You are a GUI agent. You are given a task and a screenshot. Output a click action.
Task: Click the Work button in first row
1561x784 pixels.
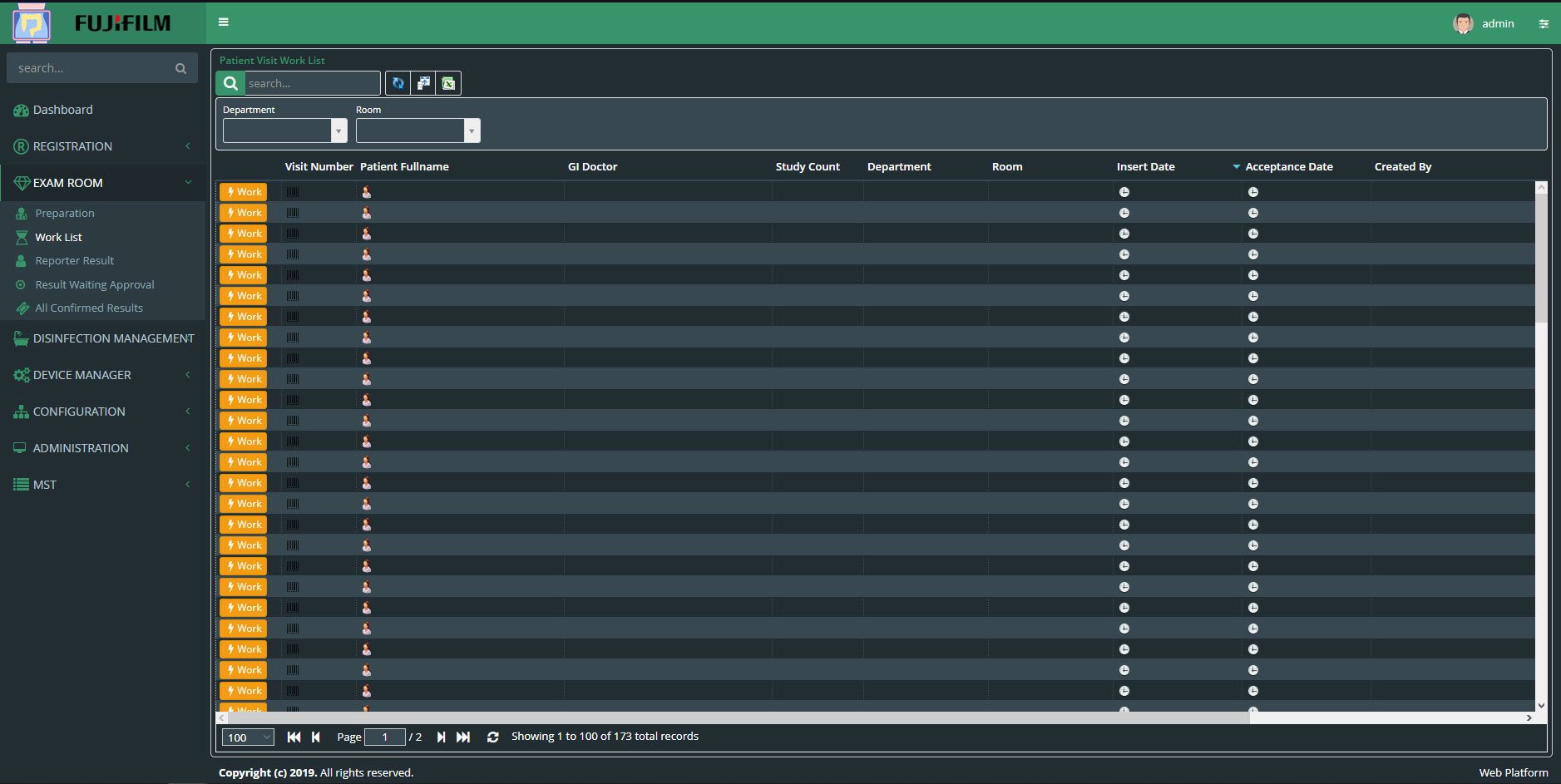coord(244,192)
